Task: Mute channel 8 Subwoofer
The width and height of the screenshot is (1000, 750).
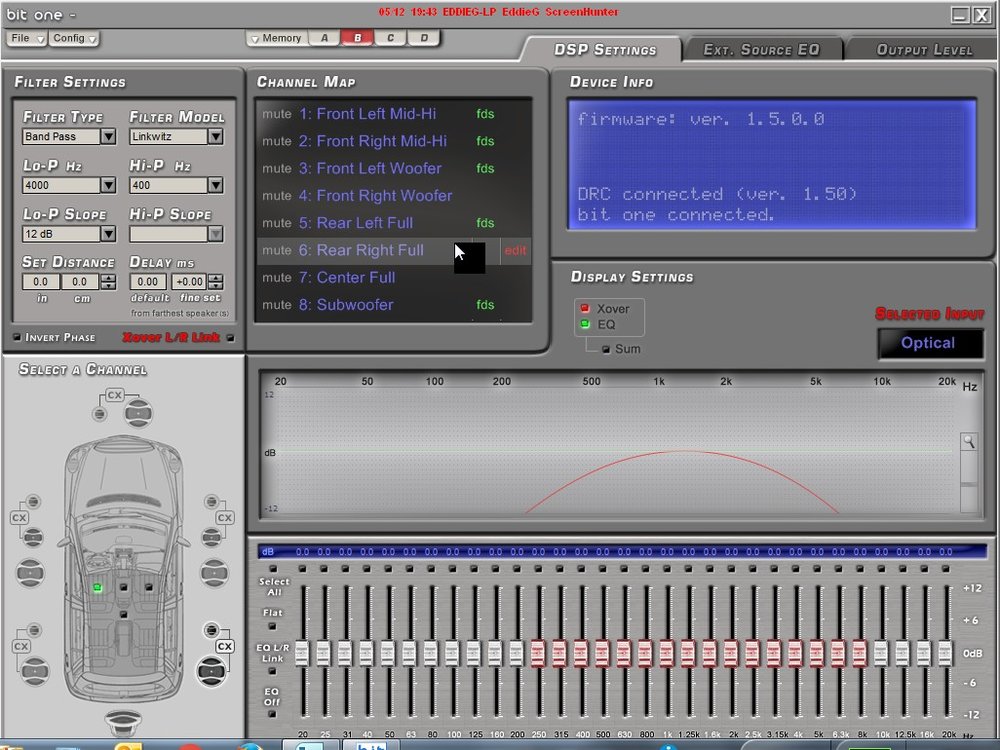Action: [x=277, y=305]
